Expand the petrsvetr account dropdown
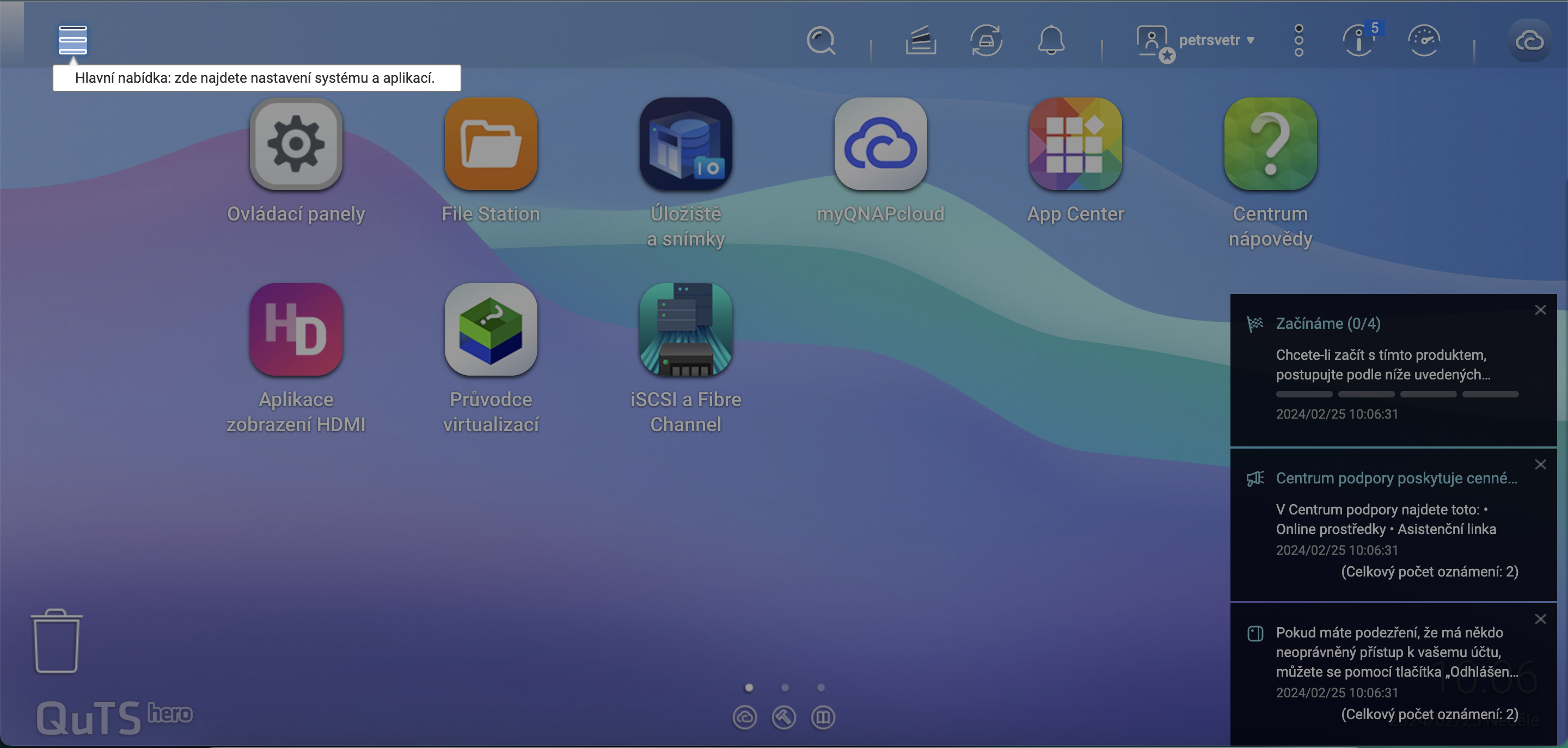 coord(1217,40)
